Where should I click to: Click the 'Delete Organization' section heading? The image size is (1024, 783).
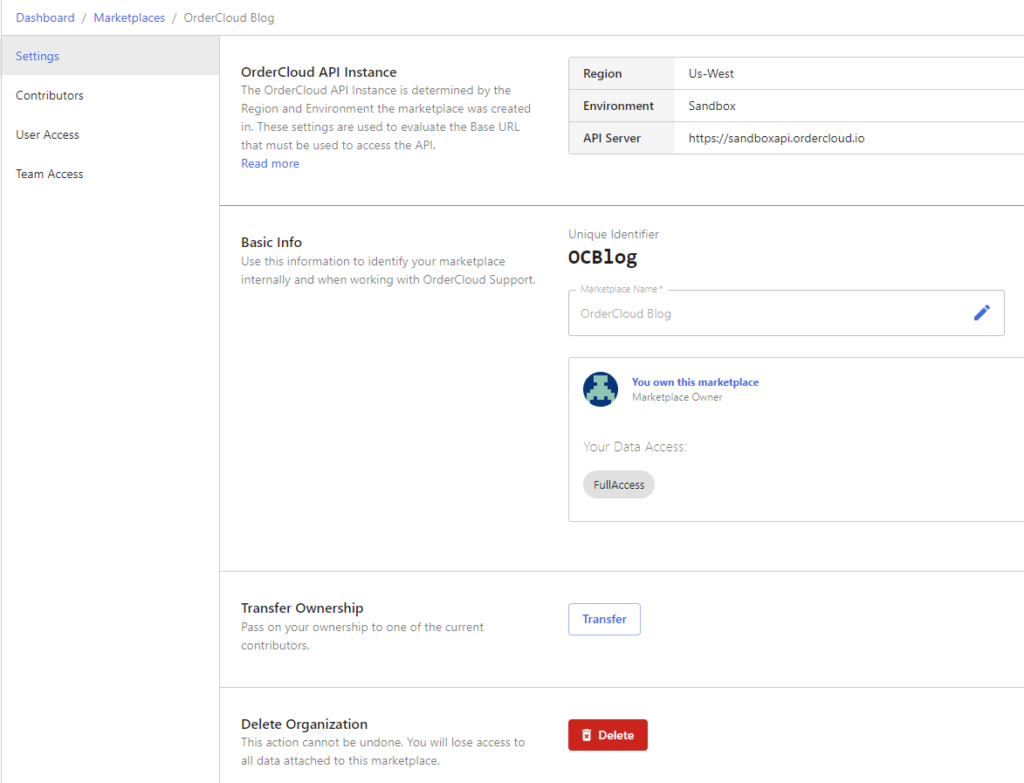point(304,724)
